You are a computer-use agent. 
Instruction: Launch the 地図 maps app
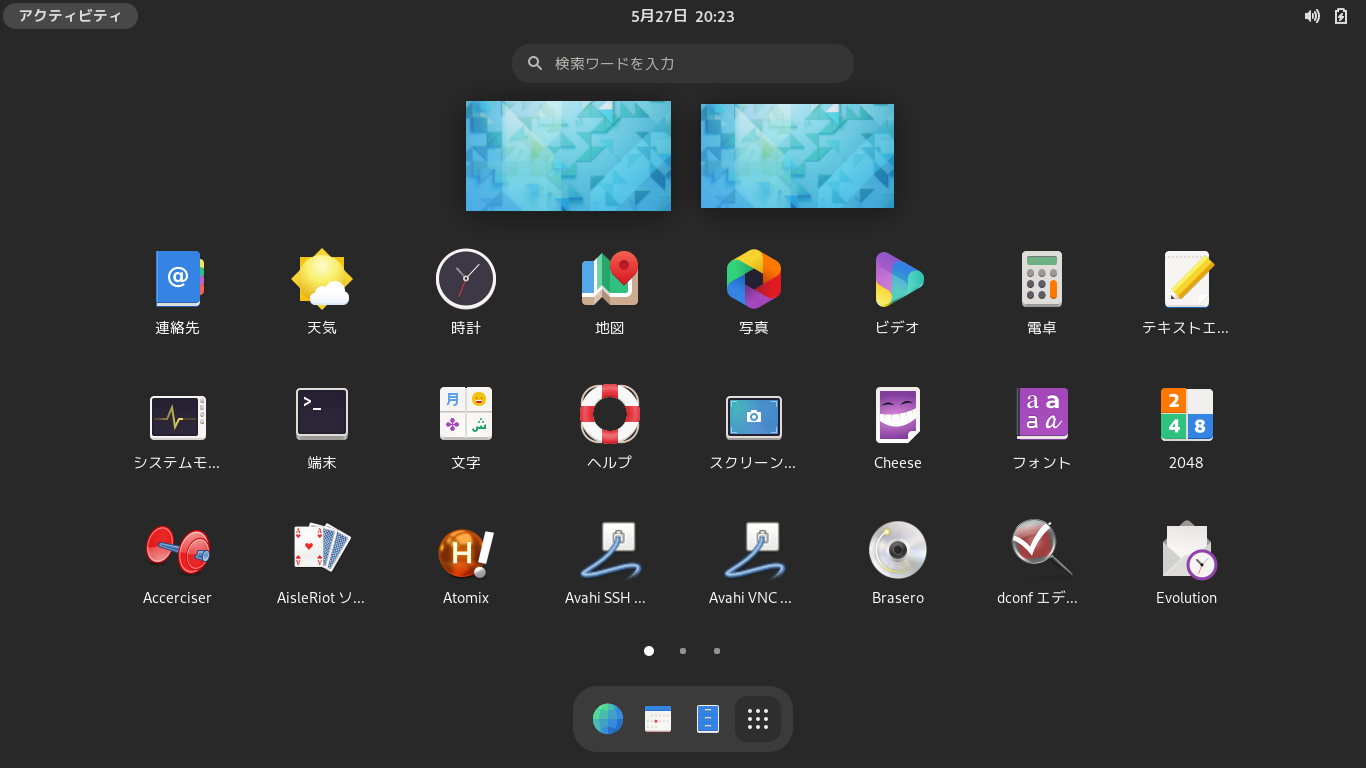coord(610,279)
